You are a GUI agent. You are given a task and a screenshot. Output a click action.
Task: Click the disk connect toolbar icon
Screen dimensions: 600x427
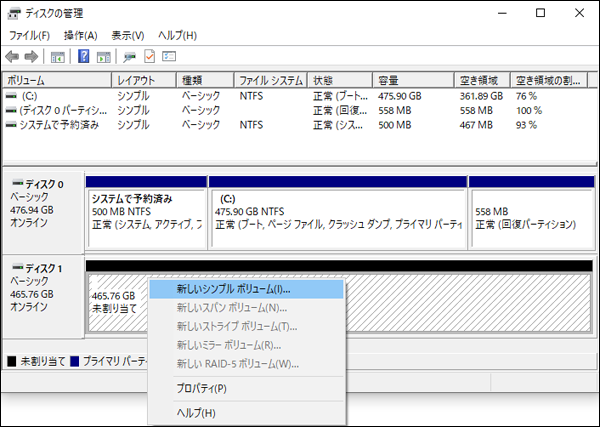(130, 56)
